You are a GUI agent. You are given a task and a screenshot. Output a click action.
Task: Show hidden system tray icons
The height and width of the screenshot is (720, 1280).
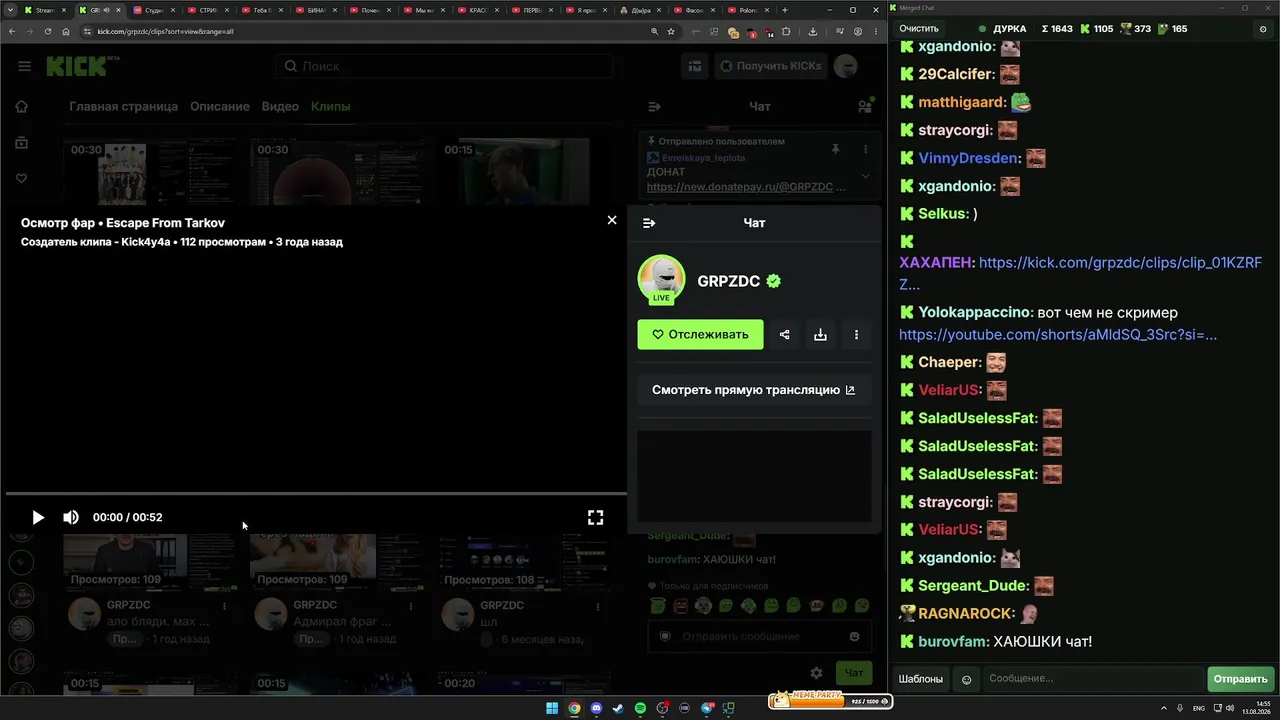pos(1163,708)
